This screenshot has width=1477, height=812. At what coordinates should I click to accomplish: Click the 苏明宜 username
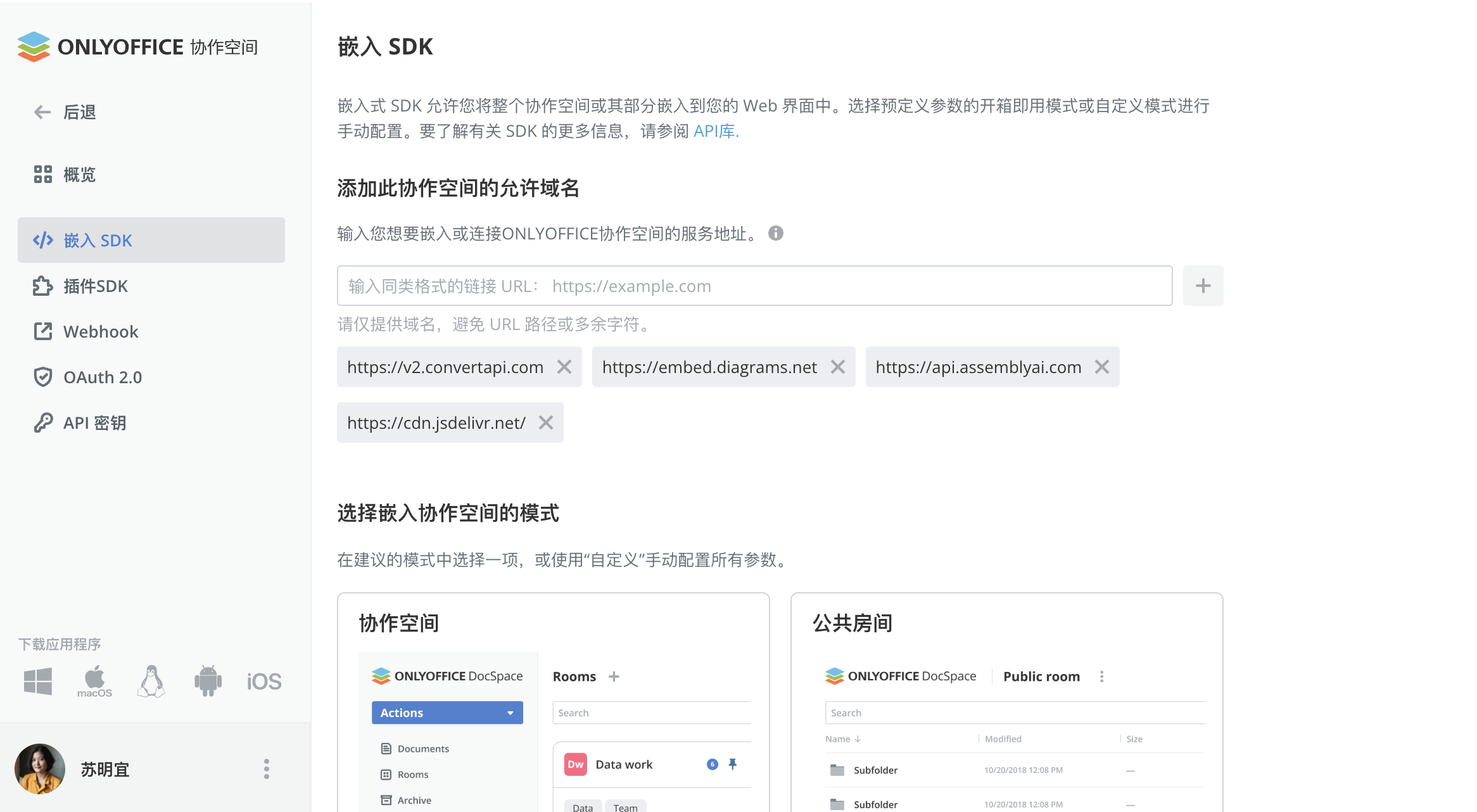pos(105,769)
